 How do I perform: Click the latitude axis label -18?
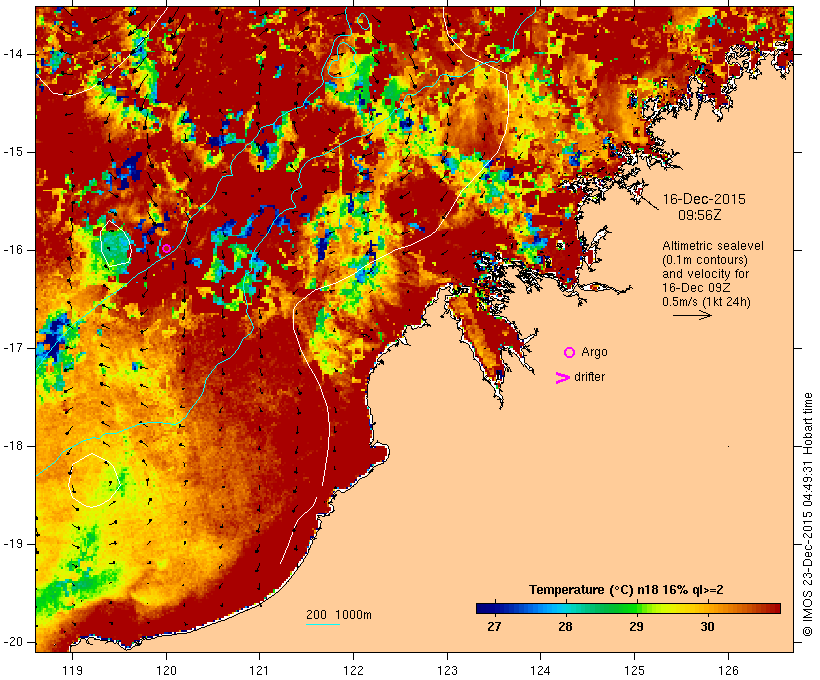point(12,446)
